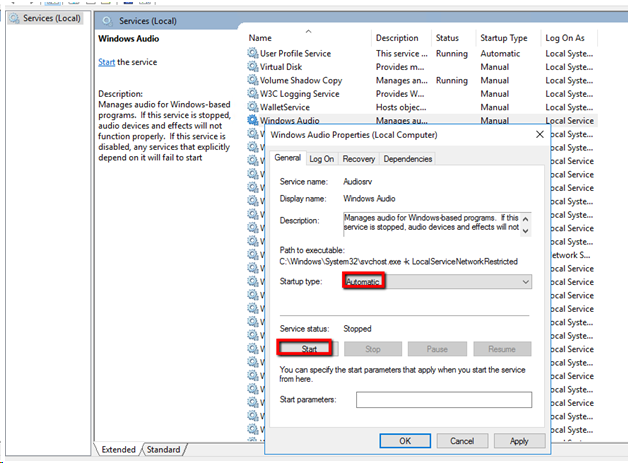This screenshot has height=463, width=628.
Task: Click the Start the service link
Action: 107,62
